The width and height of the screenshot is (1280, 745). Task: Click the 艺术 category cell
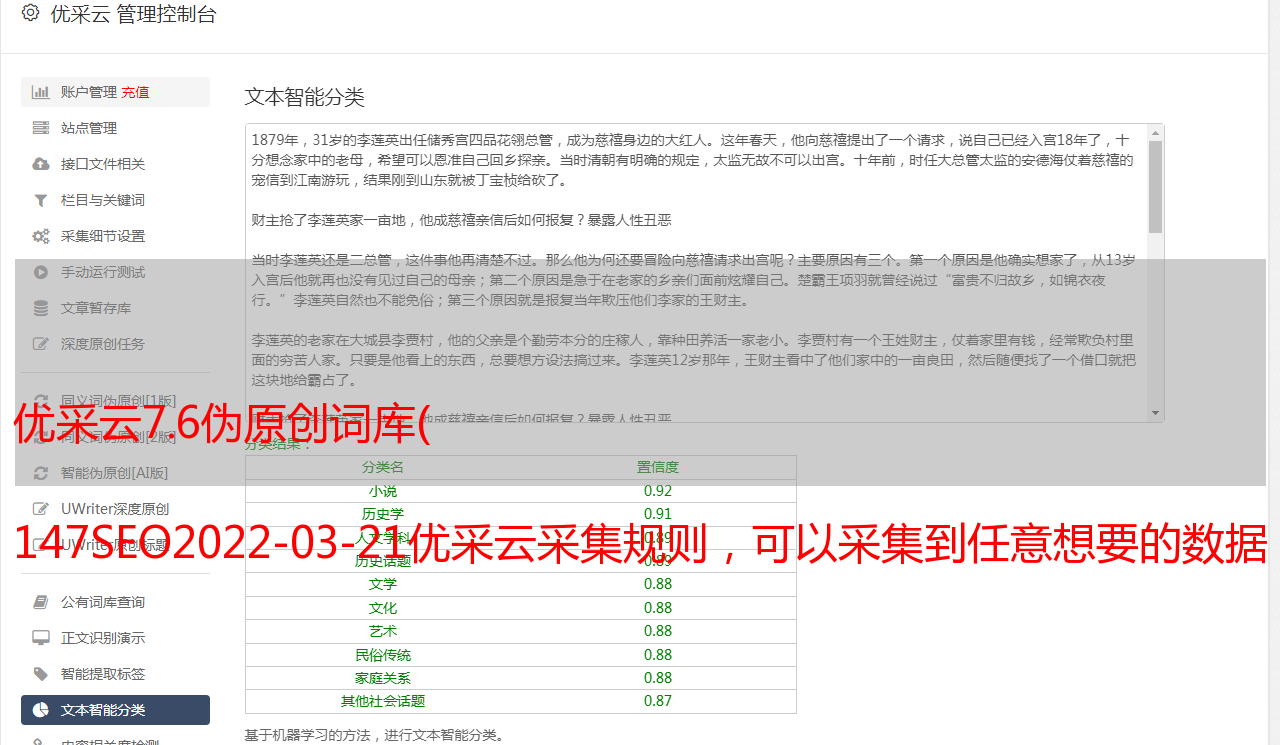coord(383,631)
